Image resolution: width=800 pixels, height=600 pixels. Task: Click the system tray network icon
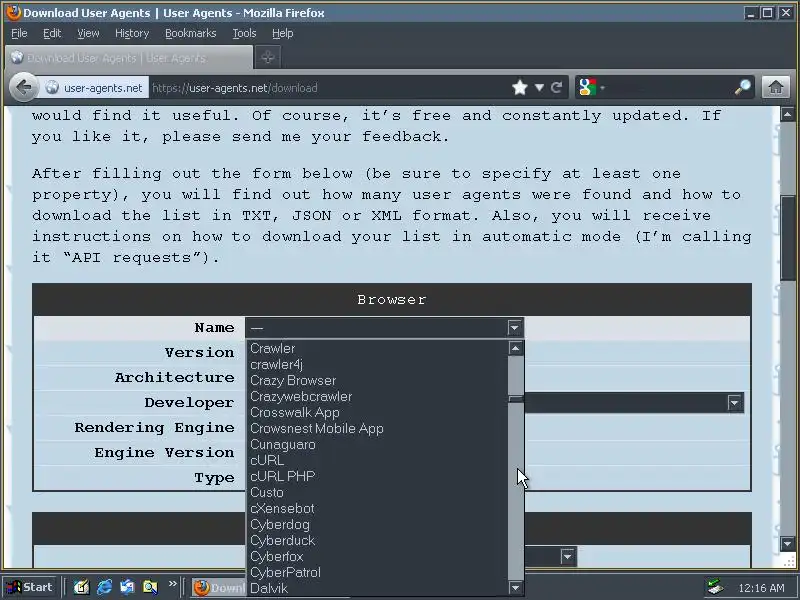716,587
